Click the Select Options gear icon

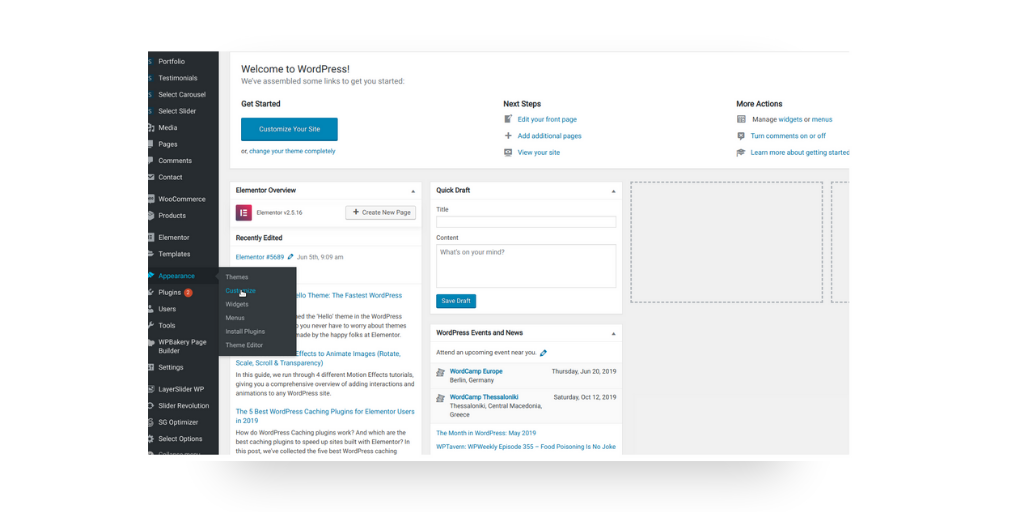tap(151, 439)
